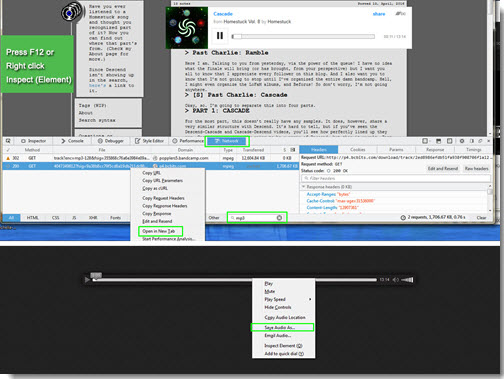Toggle the network details pane icon
The width and height of the screenshot is (504, 379).
click(293, 150)
